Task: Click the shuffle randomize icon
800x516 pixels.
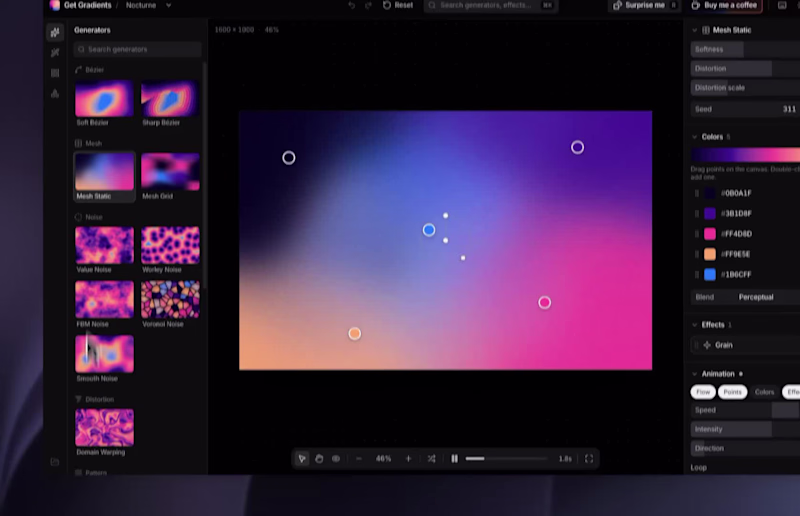Action: click(x=431, y=459)
